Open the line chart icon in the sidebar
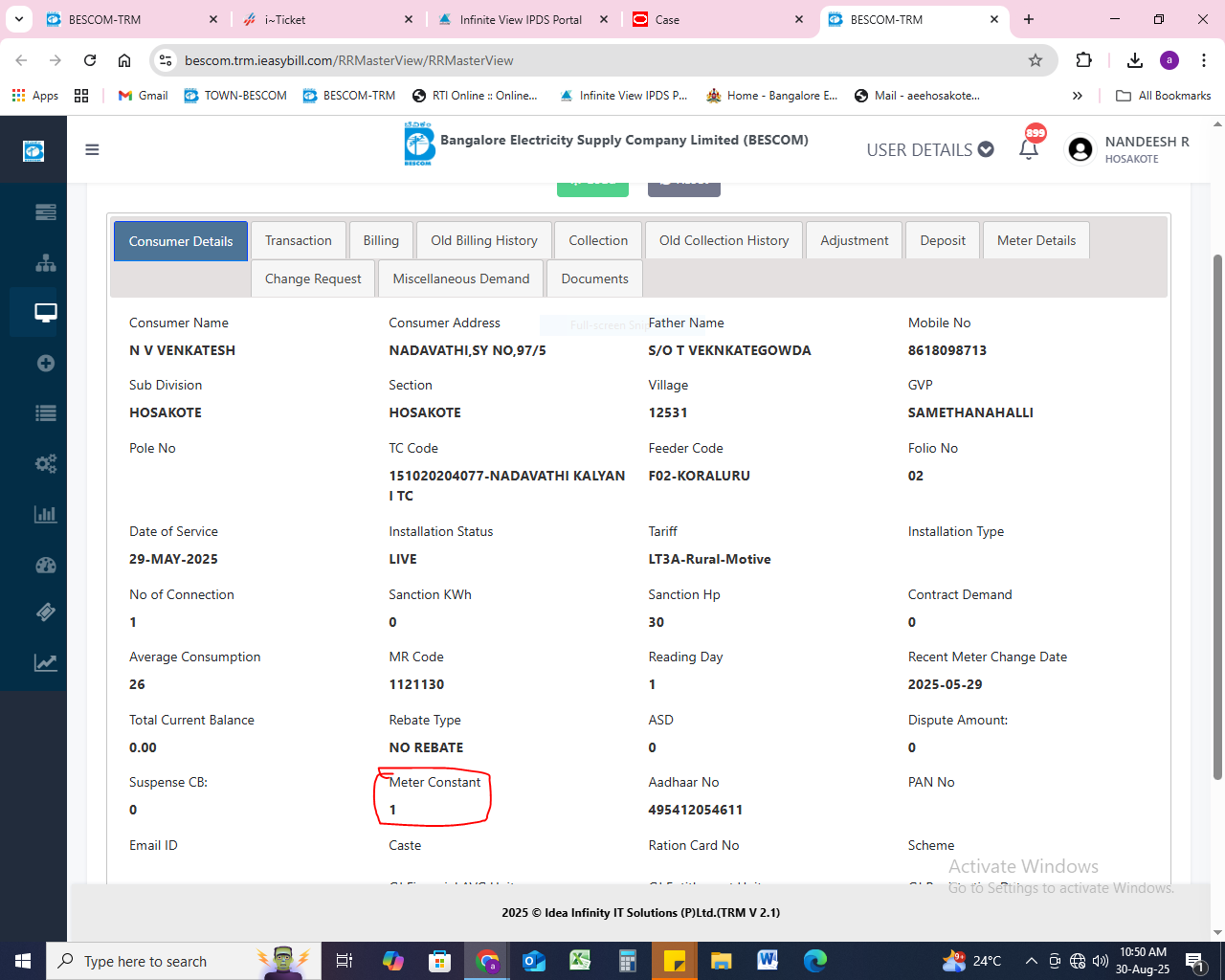Viewport: 1225px width, 980px height. click(x=45, y=662)
